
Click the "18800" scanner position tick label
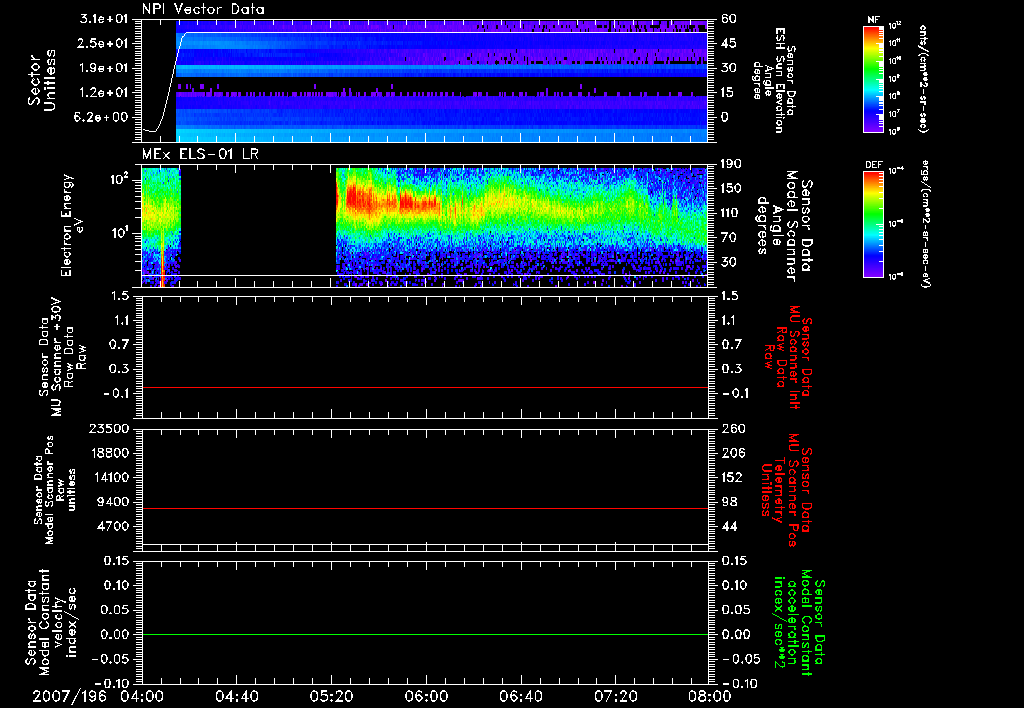click(110, 453)
